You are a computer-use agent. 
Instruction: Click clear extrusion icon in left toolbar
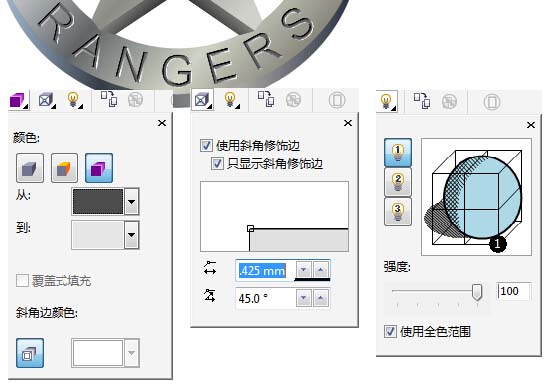click(x=135, y=100)
